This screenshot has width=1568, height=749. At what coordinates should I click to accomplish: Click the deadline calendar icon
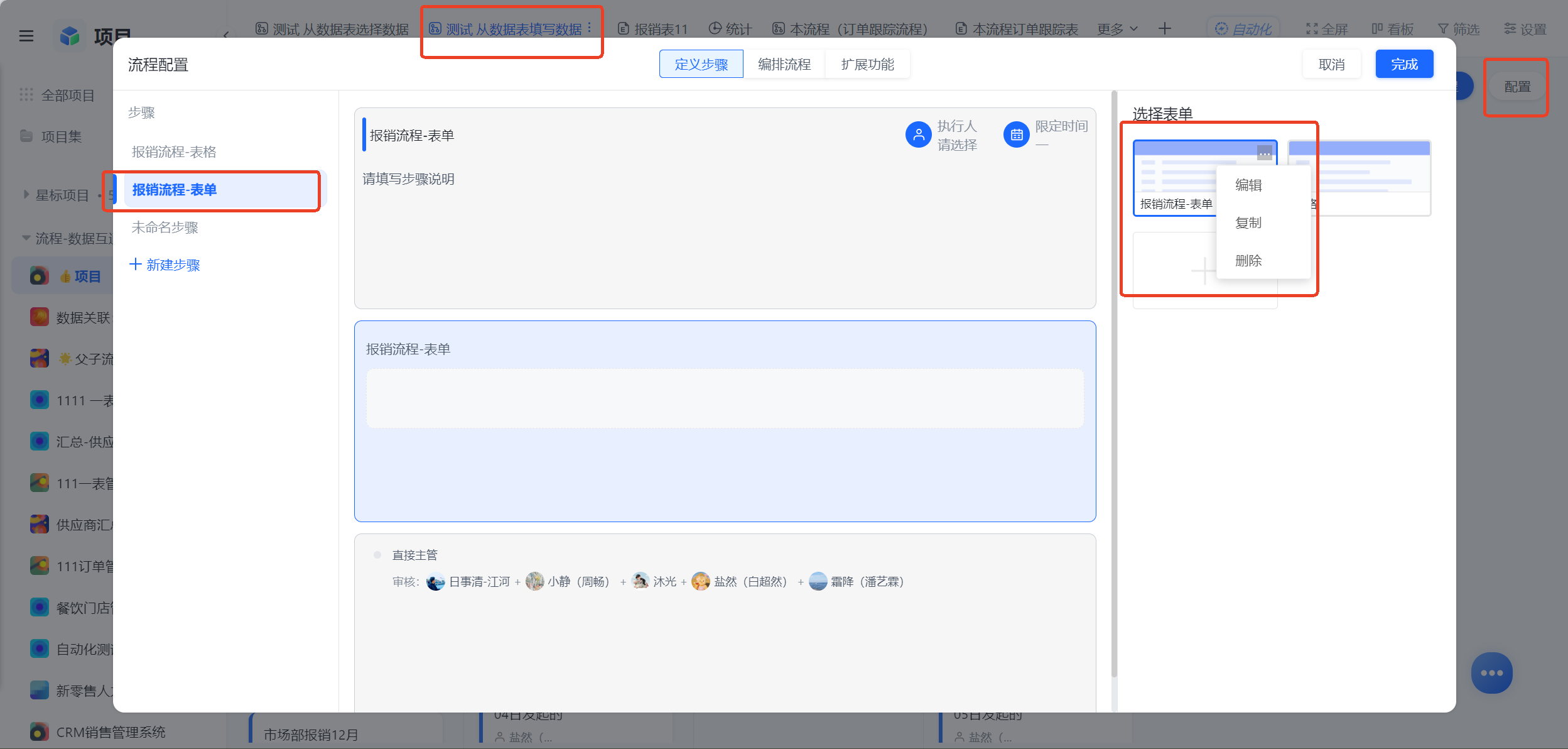(1017, 134)
